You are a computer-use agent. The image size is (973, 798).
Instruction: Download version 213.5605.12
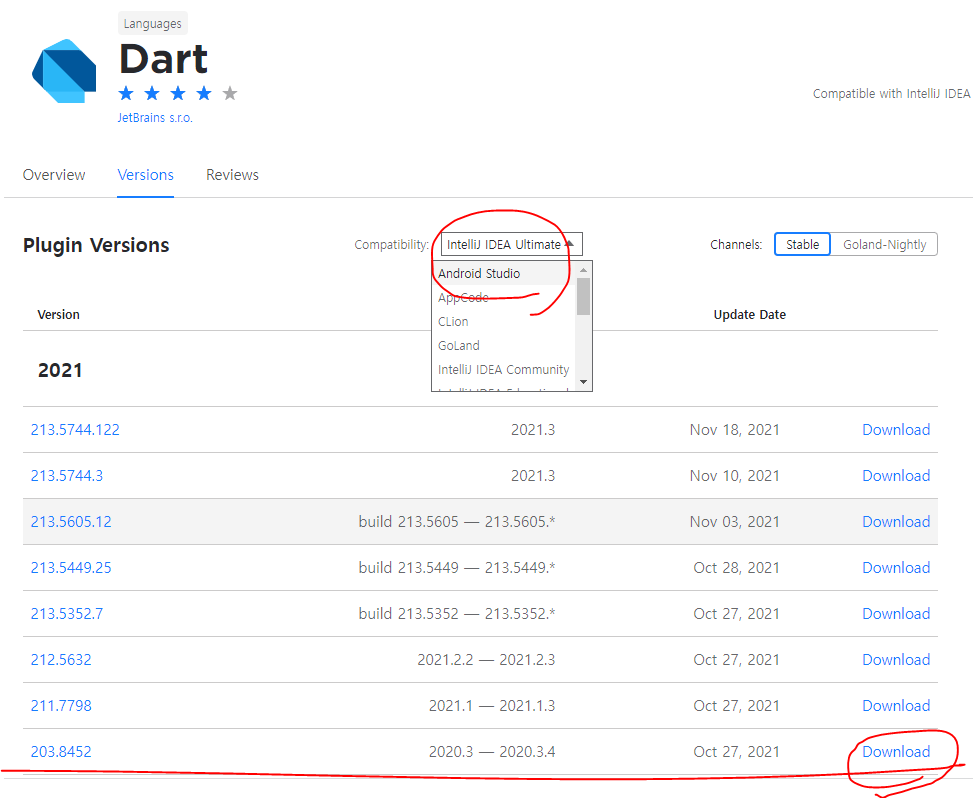pyautogui.click(x=896, y=521)
